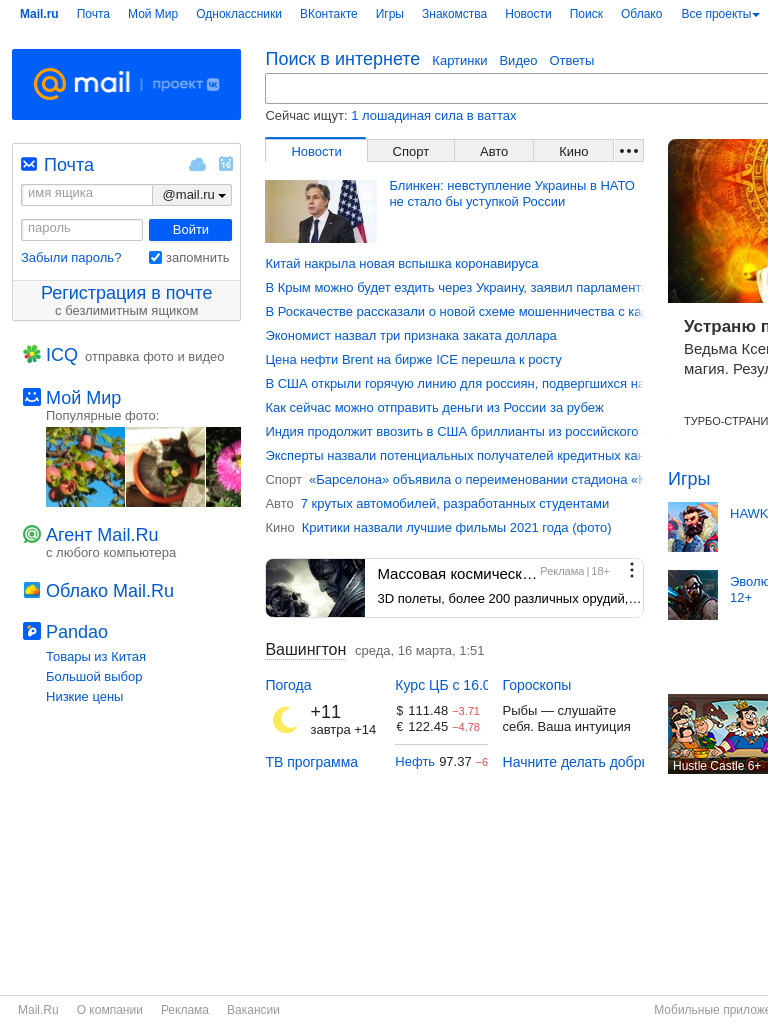
Task: Switch to the Авто tab
Action: click(x=494, y=151)
